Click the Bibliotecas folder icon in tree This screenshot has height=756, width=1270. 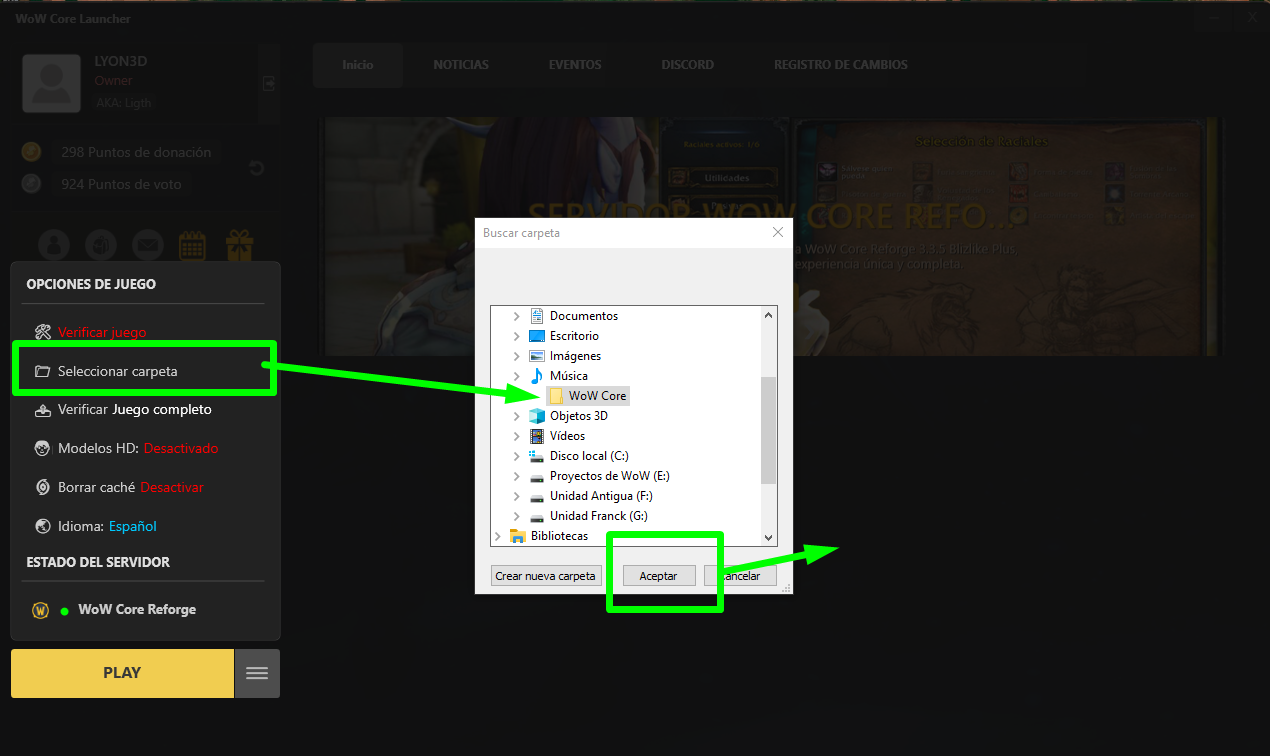pyautogui.click(x=517, y=536)
